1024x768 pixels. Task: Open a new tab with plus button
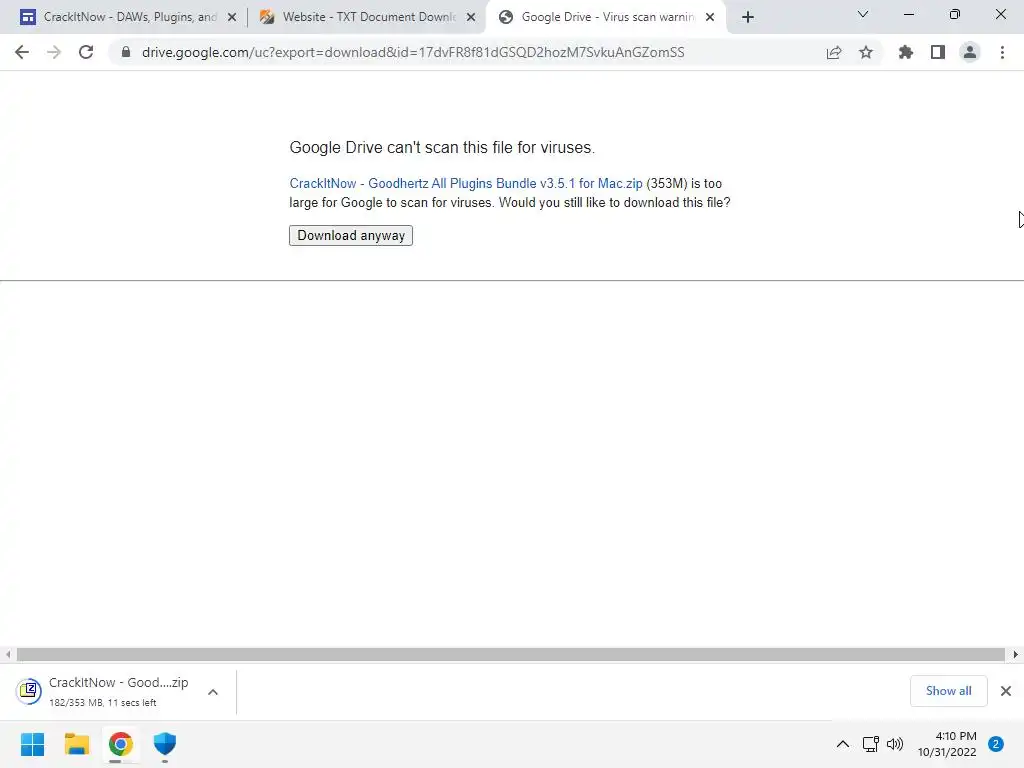click(x=748, y=17)
